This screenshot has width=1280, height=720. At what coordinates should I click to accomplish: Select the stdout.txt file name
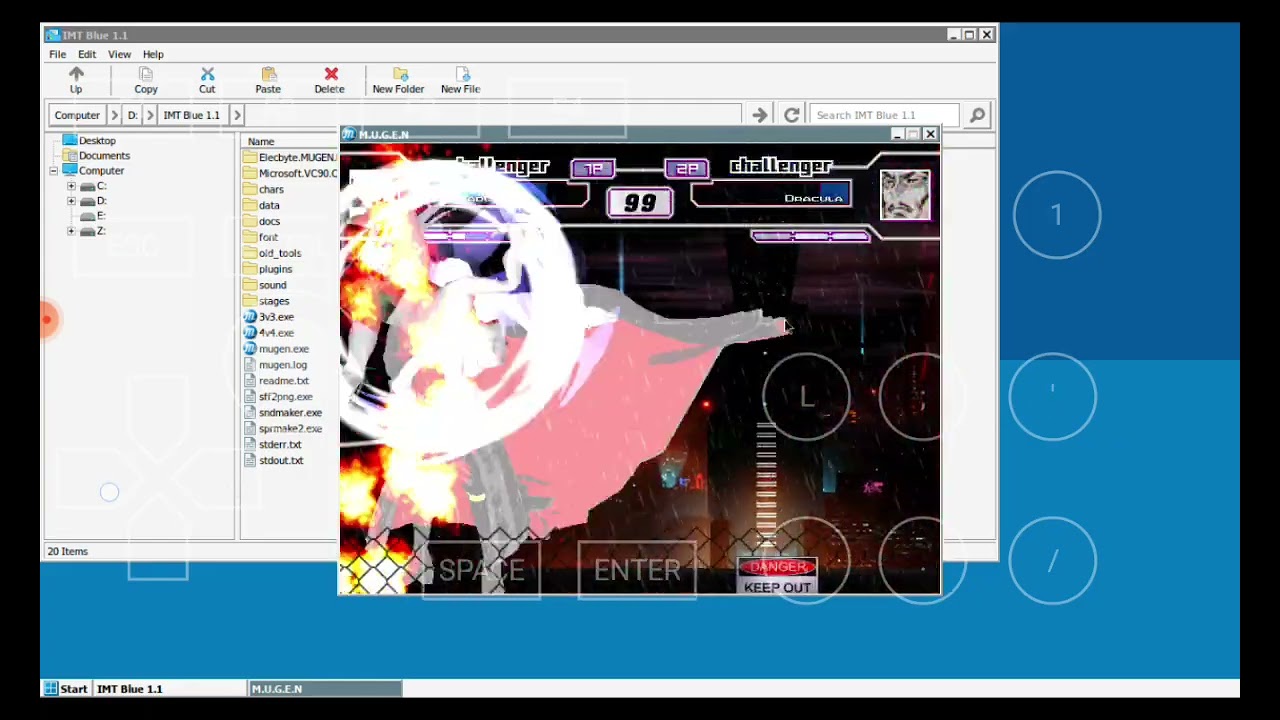281,461
